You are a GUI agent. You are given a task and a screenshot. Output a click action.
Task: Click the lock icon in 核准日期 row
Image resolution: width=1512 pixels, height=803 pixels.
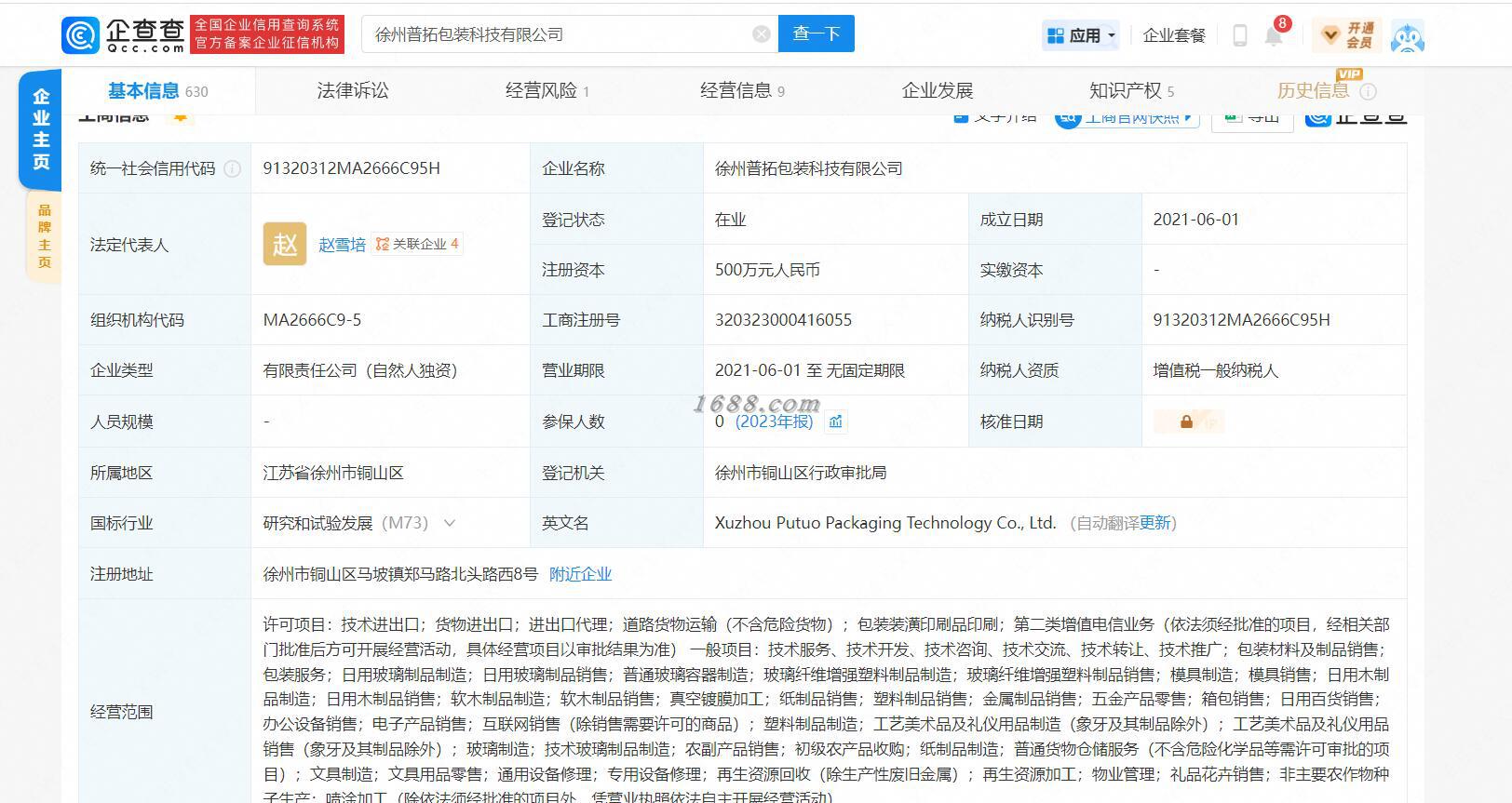[1187, 422]
